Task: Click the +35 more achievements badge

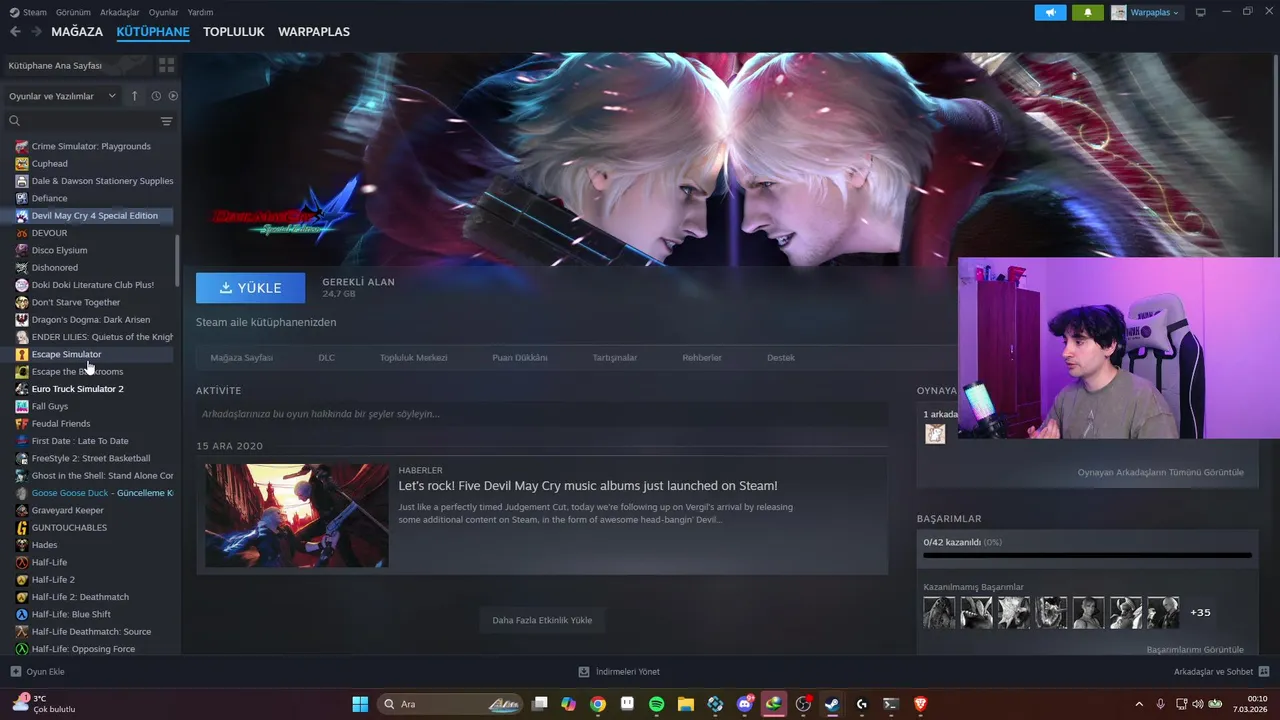Action: point(1200,612)
